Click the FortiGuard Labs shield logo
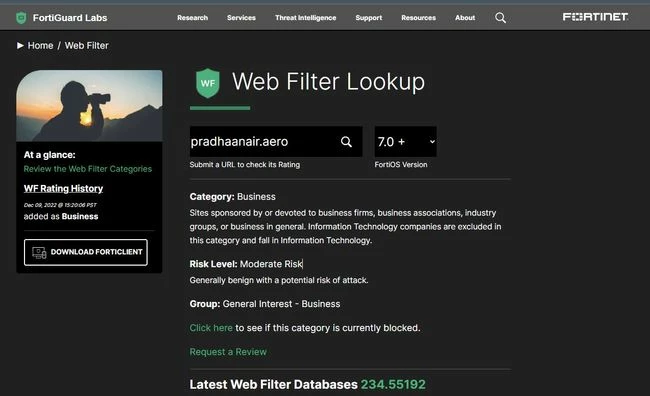This screenshot has width=650, height=396. coord(21,18)
